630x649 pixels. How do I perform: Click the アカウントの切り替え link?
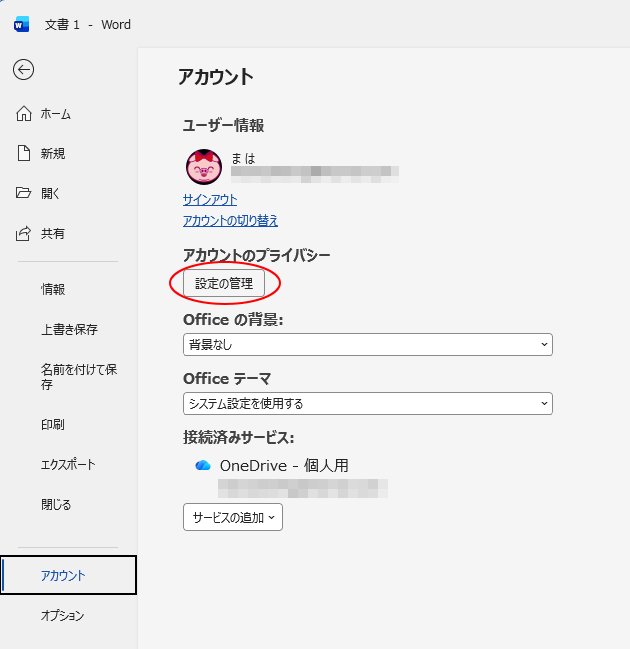click(x=230, y=221)
